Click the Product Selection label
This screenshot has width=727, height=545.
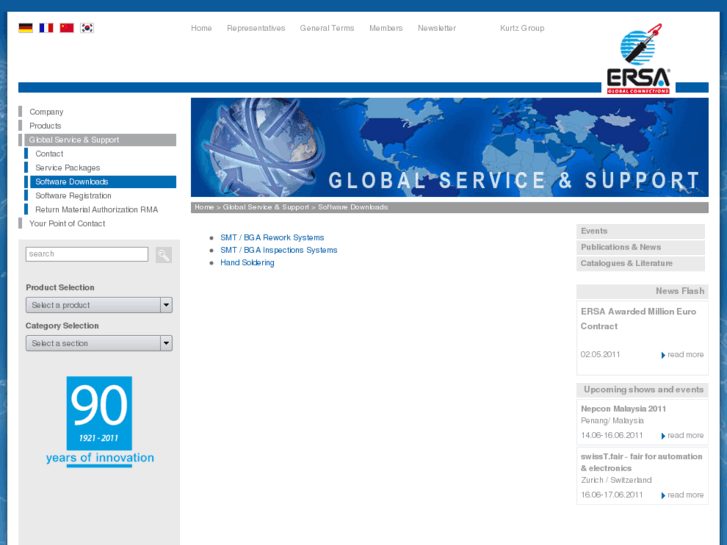[60, 288]
